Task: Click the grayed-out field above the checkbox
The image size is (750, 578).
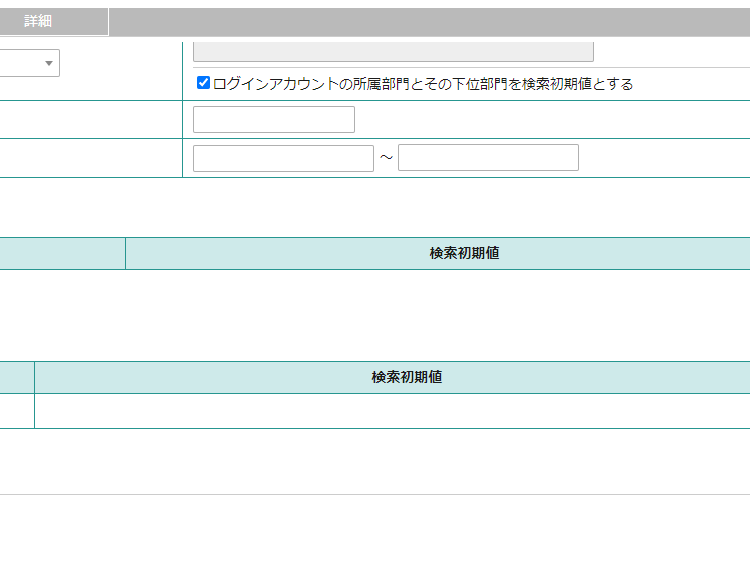Action: coord(392,52)
